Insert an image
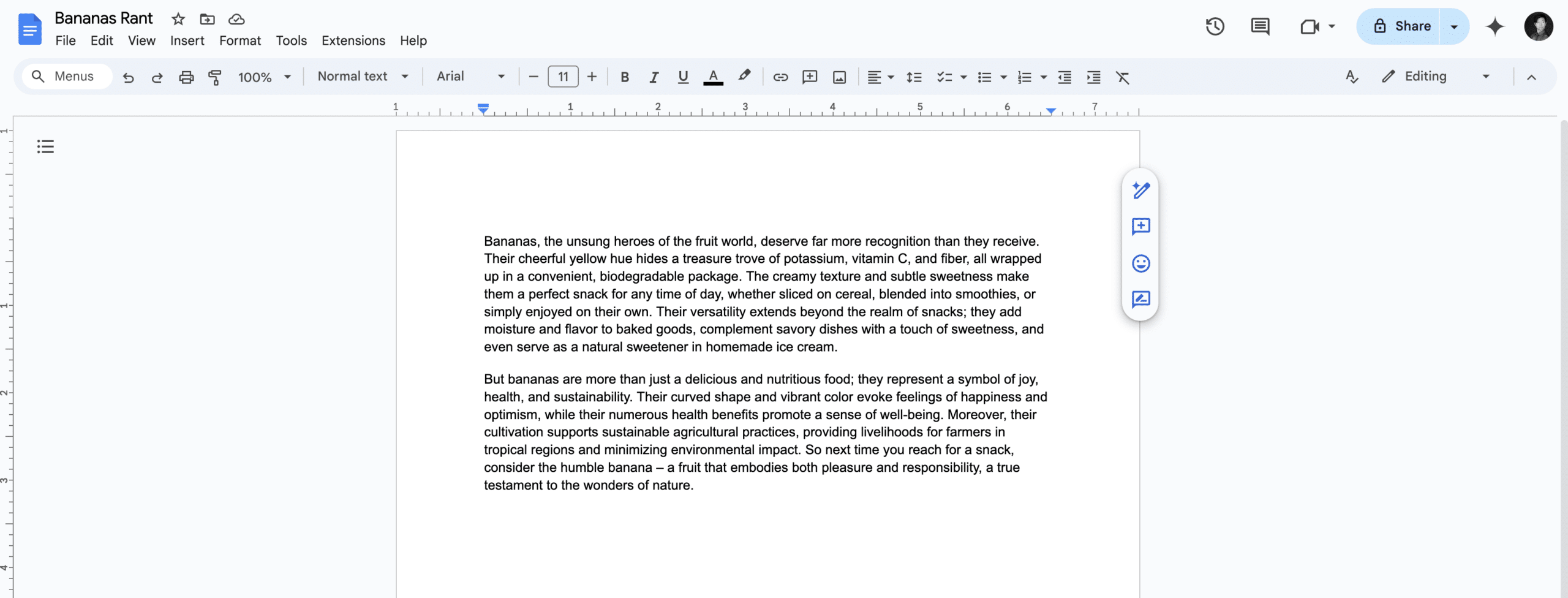 839,77
